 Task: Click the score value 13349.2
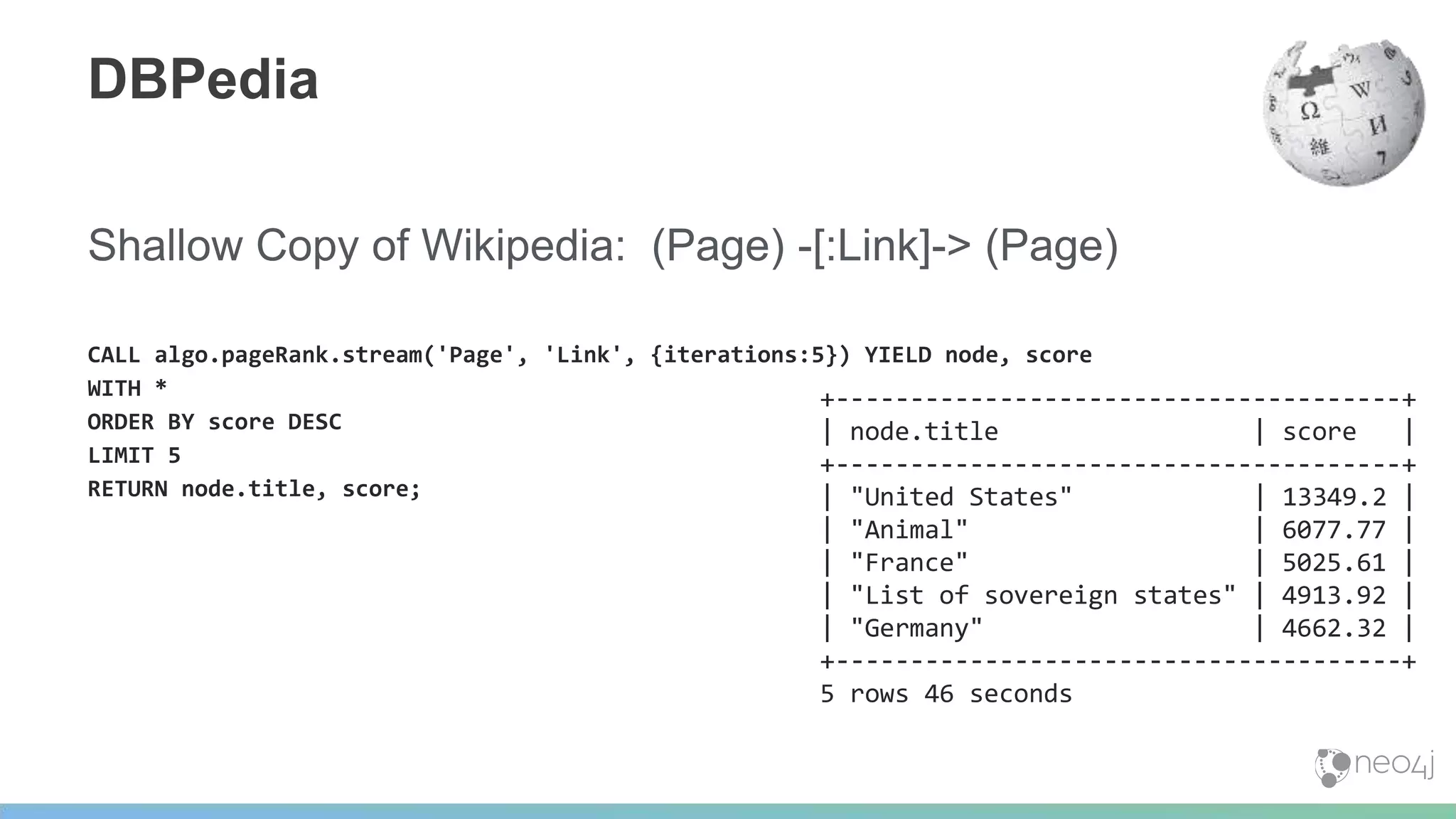tap(1334, 497)
